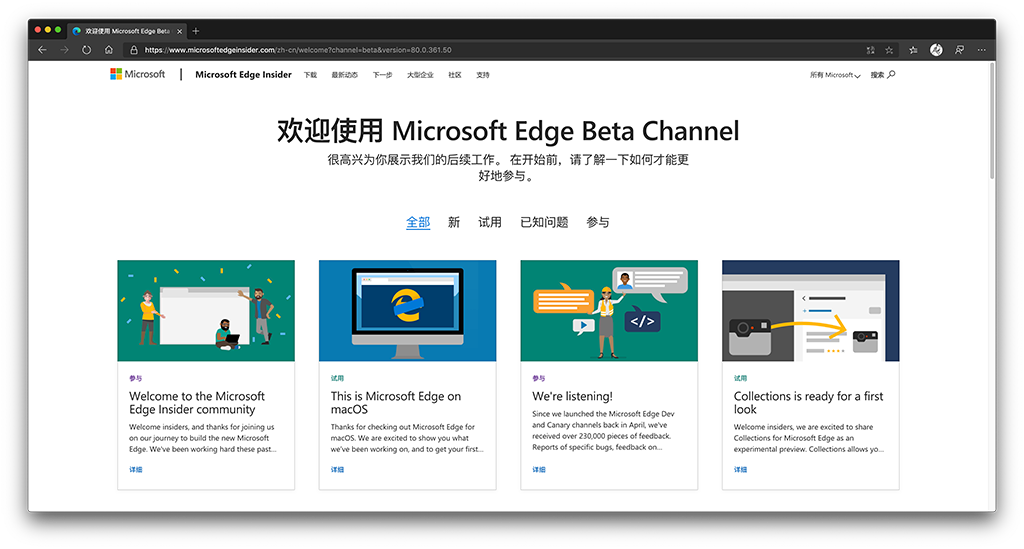
Task: Select the 参与 filter tab
Action: [598, 223]
